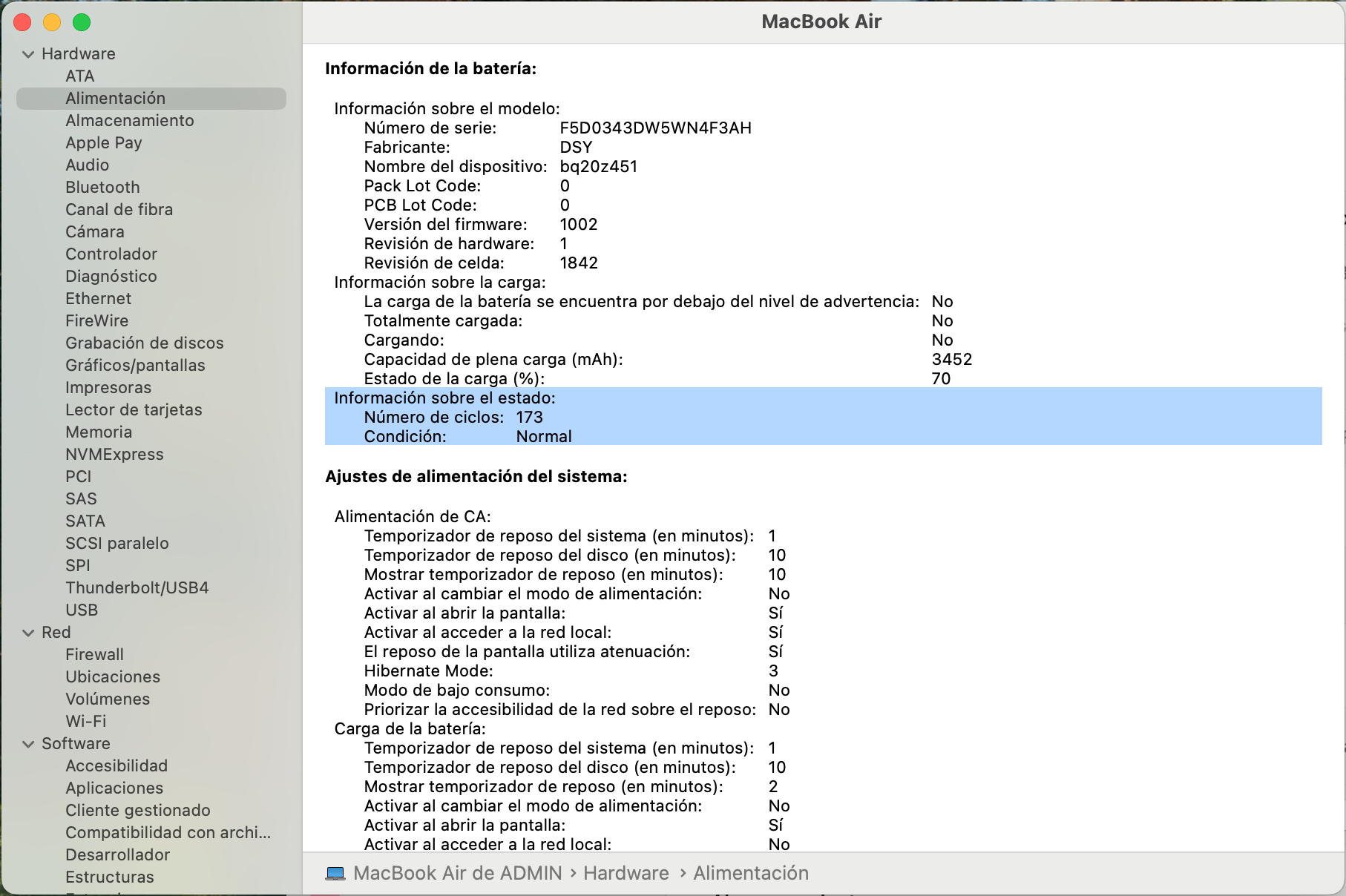Collapse the Software section
This screenshot has width=1346, height=896.
point(28,744)
